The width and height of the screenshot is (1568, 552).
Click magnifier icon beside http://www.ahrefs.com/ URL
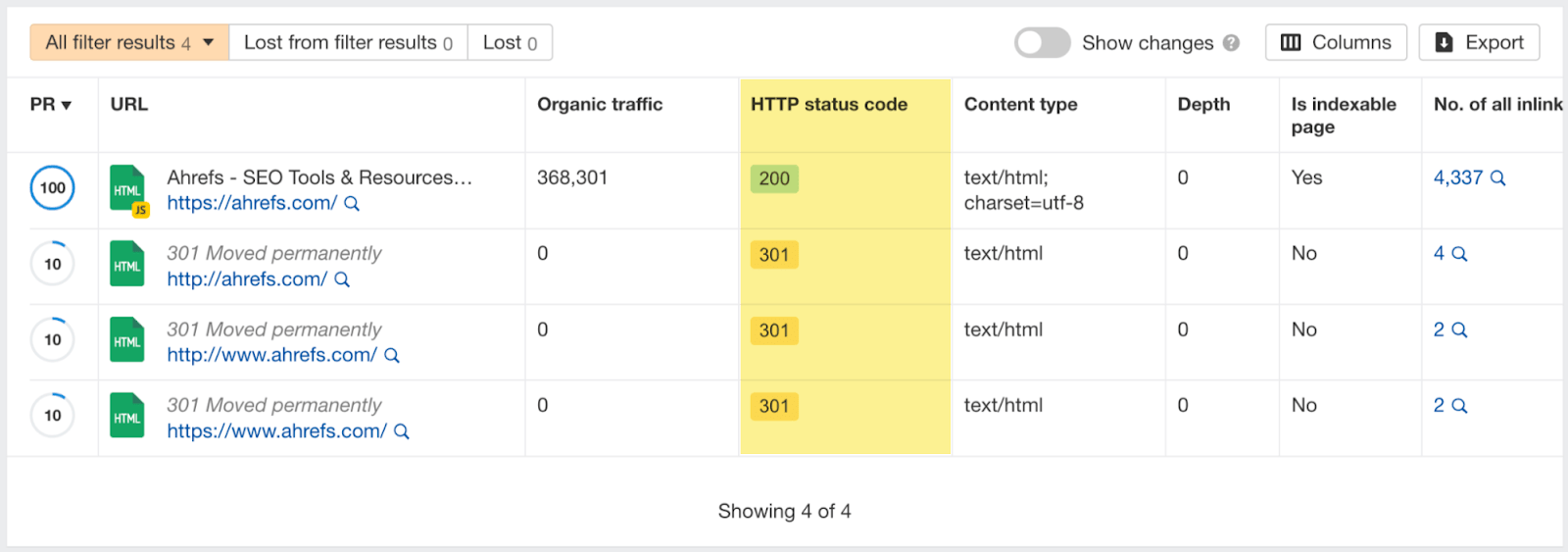pyautogui.click(x=392, y=356)
